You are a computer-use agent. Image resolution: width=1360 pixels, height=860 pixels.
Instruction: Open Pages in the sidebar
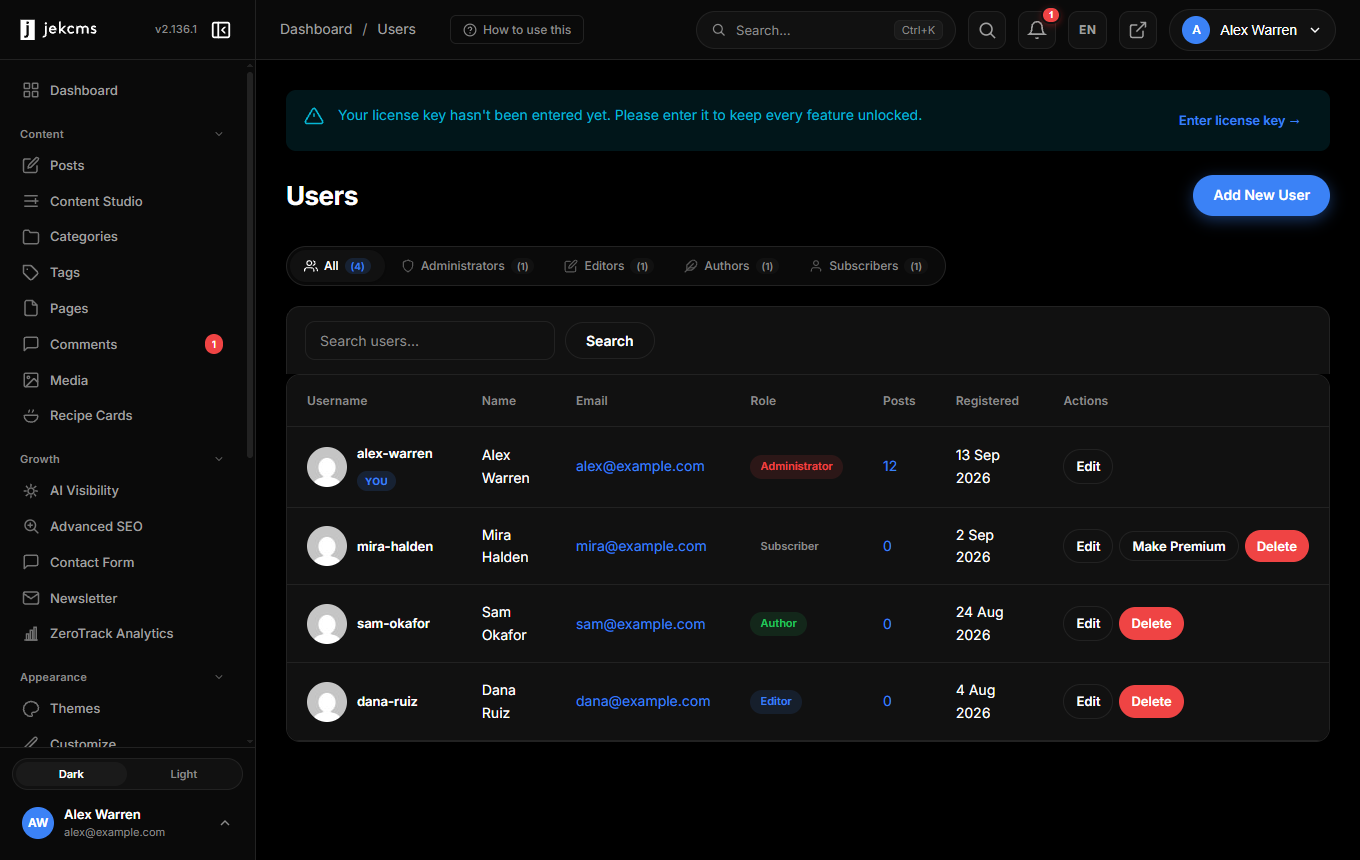127,308
